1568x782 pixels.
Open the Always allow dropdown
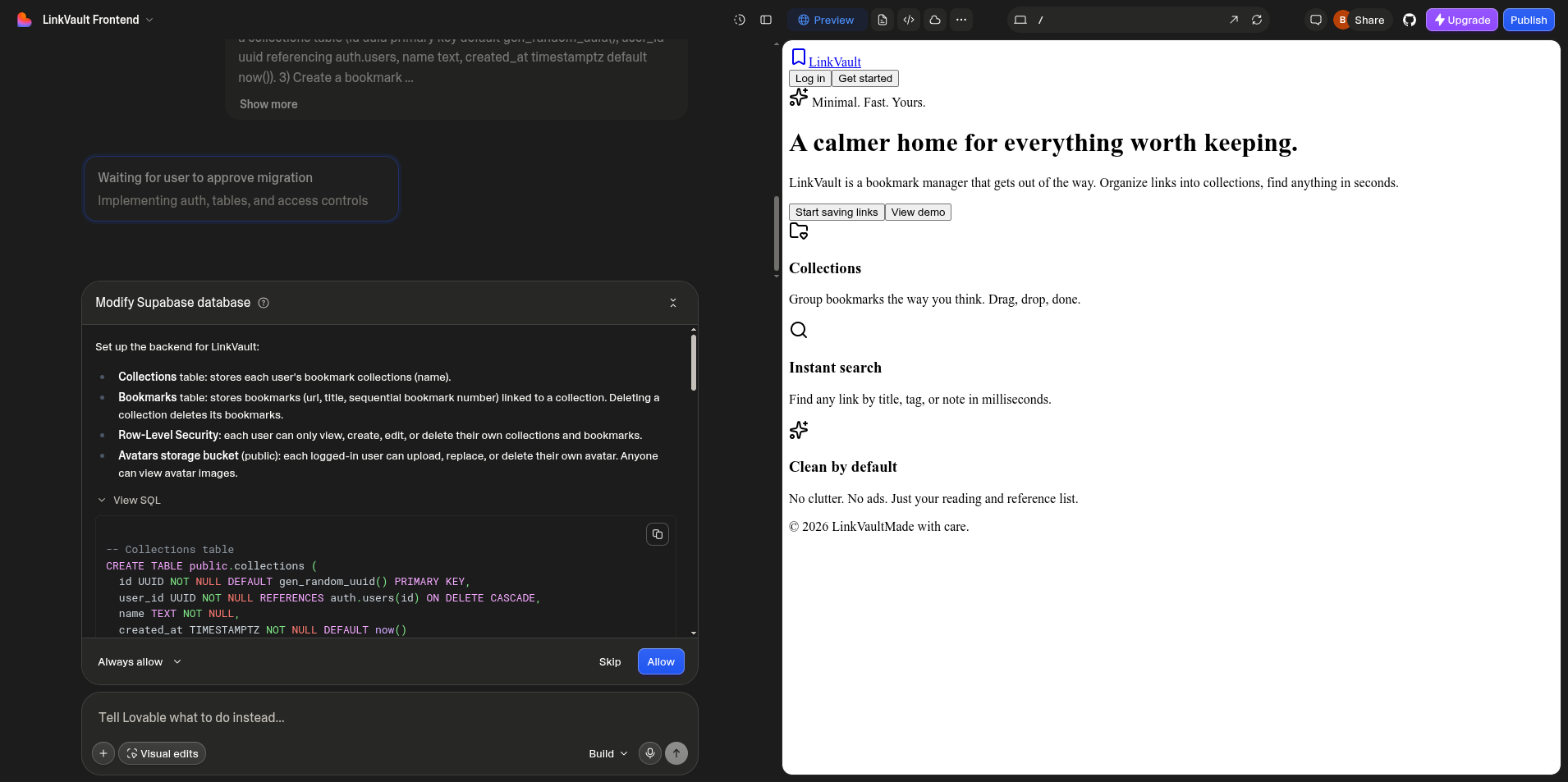[140, 661]
